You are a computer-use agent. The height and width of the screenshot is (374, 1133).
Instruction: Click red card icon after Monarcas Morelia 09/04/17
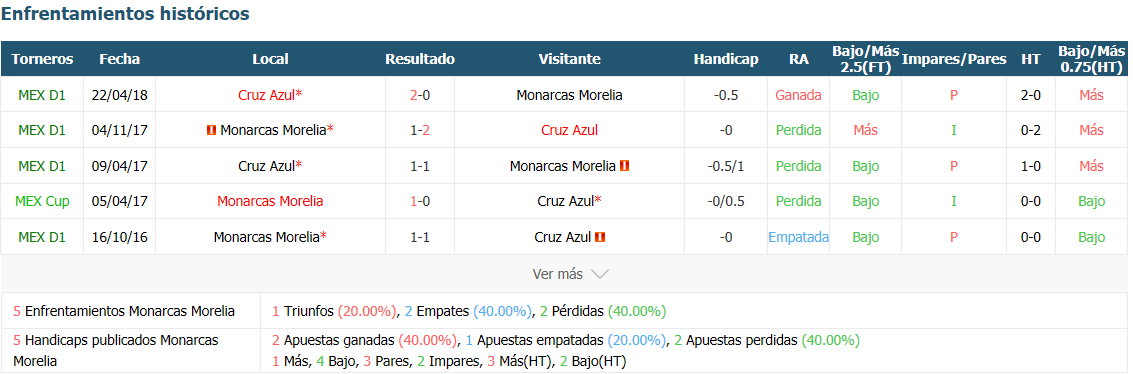coord(624,165)
